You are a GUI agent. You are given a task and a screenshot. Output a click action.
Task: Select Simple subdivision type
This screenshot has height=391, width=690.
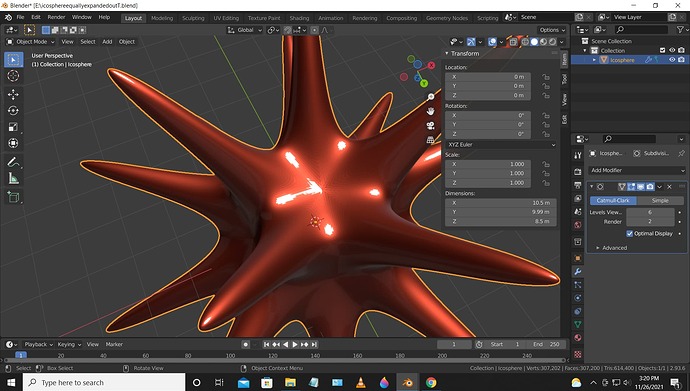[x=660, y=201]
